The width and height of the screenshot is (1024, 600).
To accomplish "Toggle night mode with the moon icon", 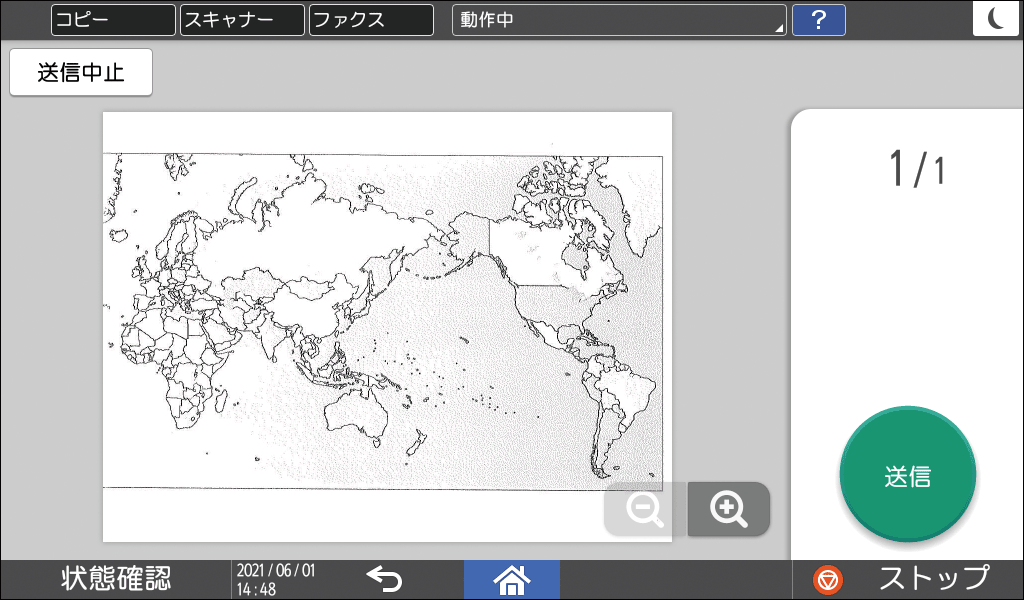I will click(996, 18).
